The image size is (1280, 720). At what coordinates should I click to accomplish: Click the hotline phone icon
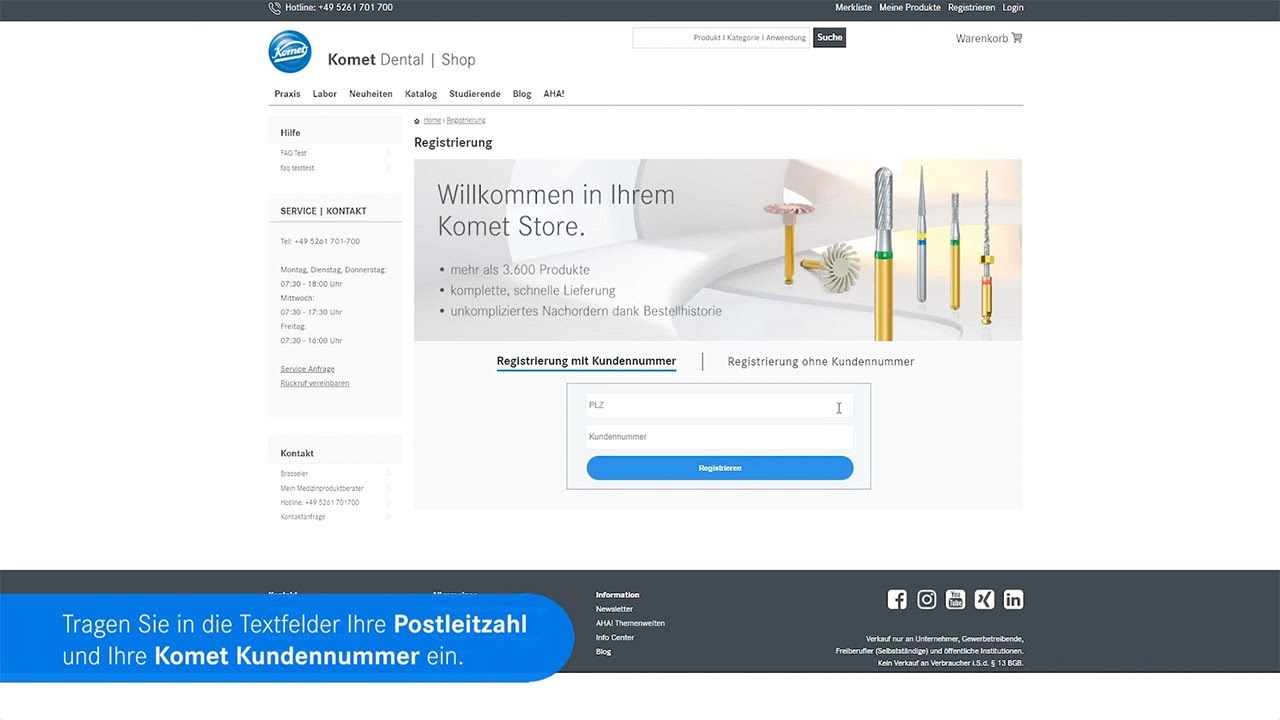click(275, 8)
